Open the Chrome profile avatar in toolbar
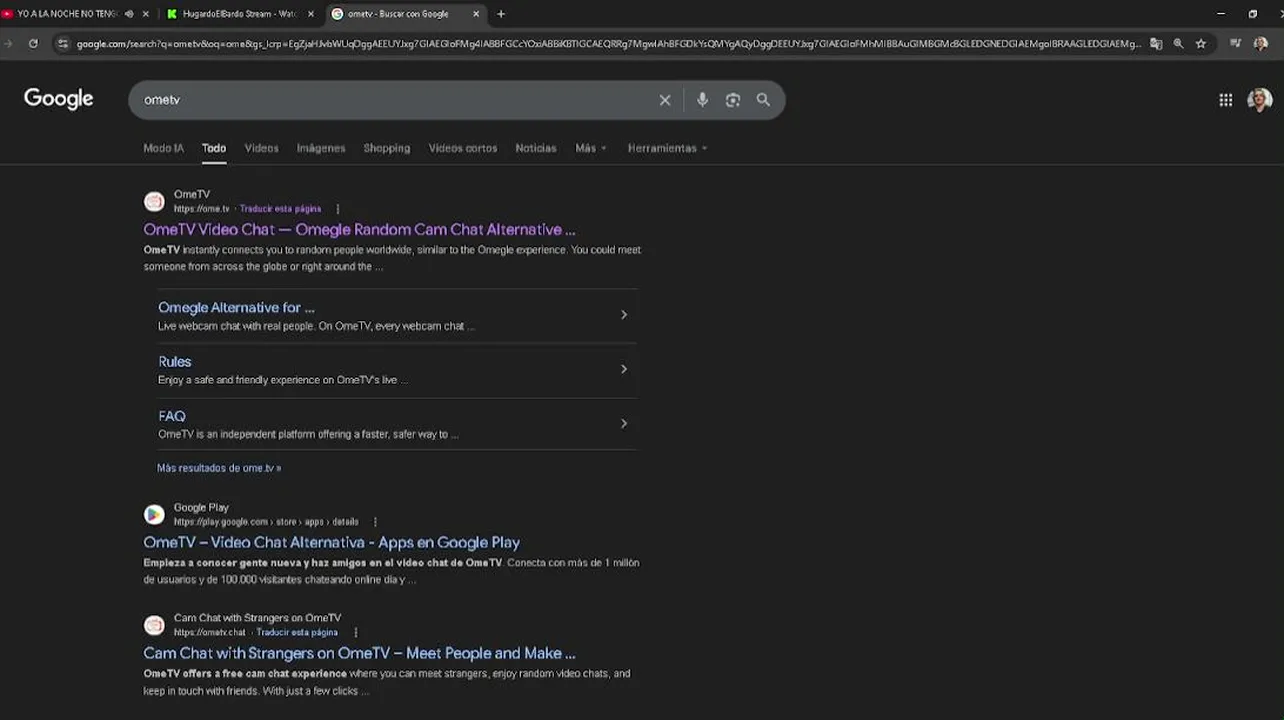This screenshot has height=720, width=1284. [1260, 44]
